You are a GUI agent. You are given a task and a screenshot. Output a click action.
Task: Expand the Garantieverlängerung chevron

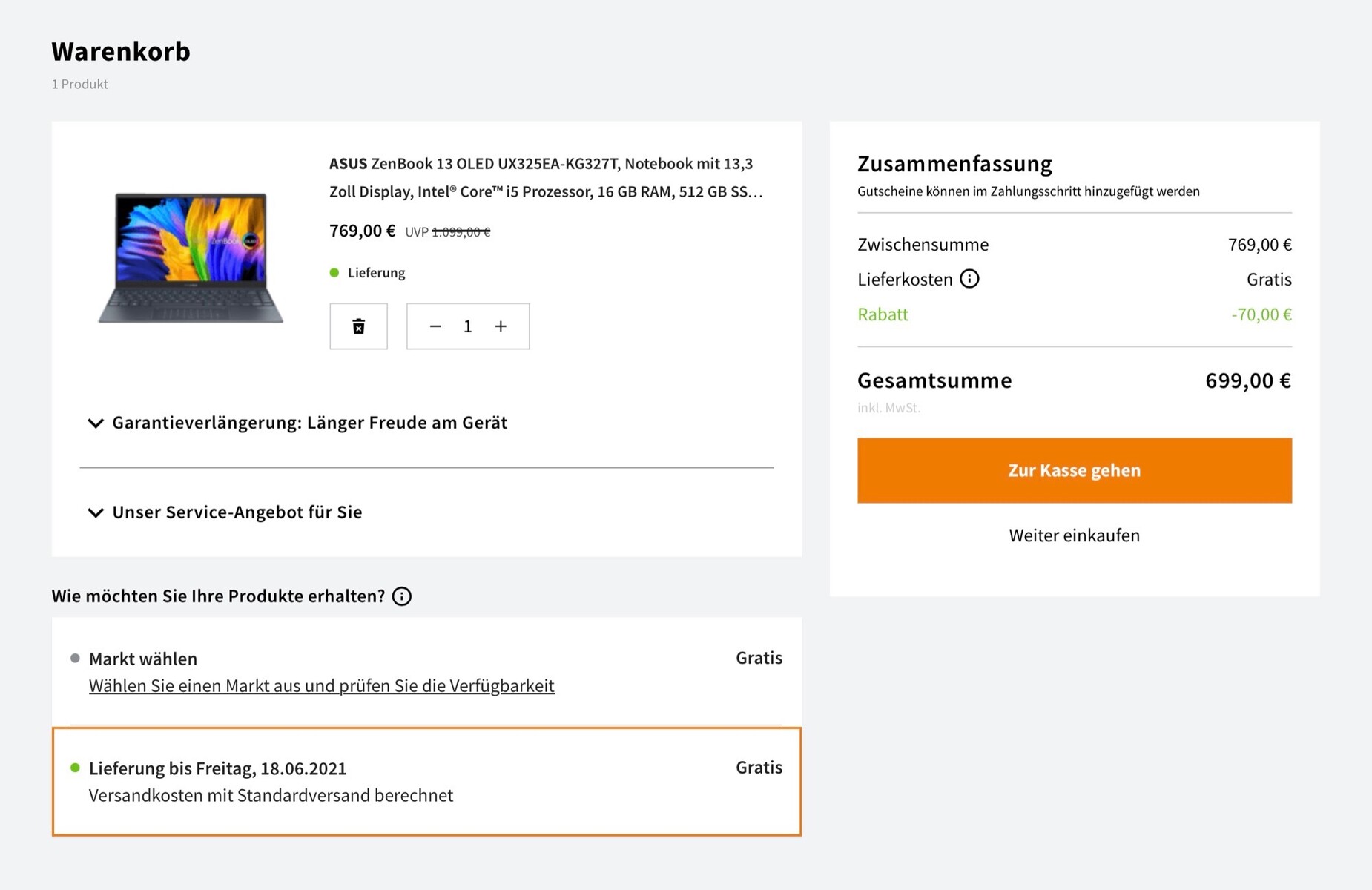(96, 423)
